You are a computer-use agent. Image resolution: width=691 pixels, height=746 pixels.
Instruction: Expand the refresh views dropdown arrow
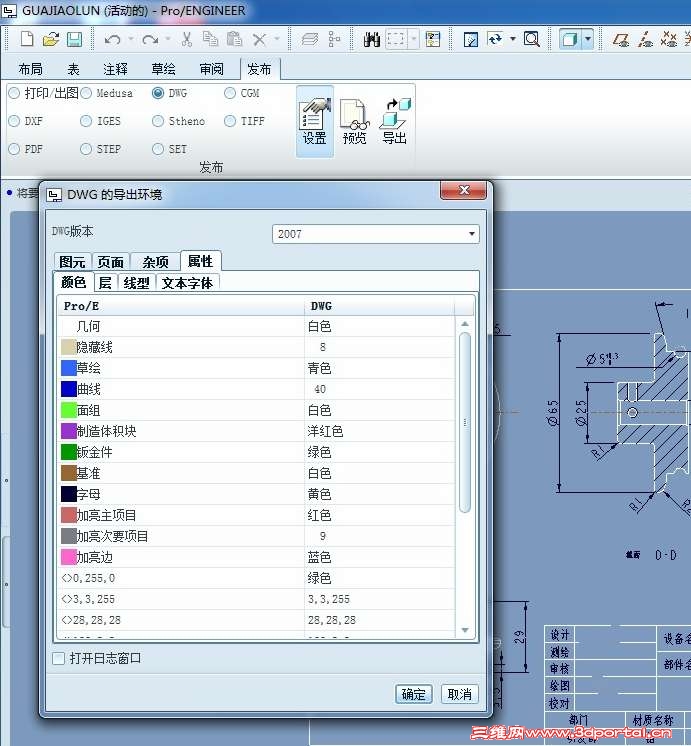(513, 39)
